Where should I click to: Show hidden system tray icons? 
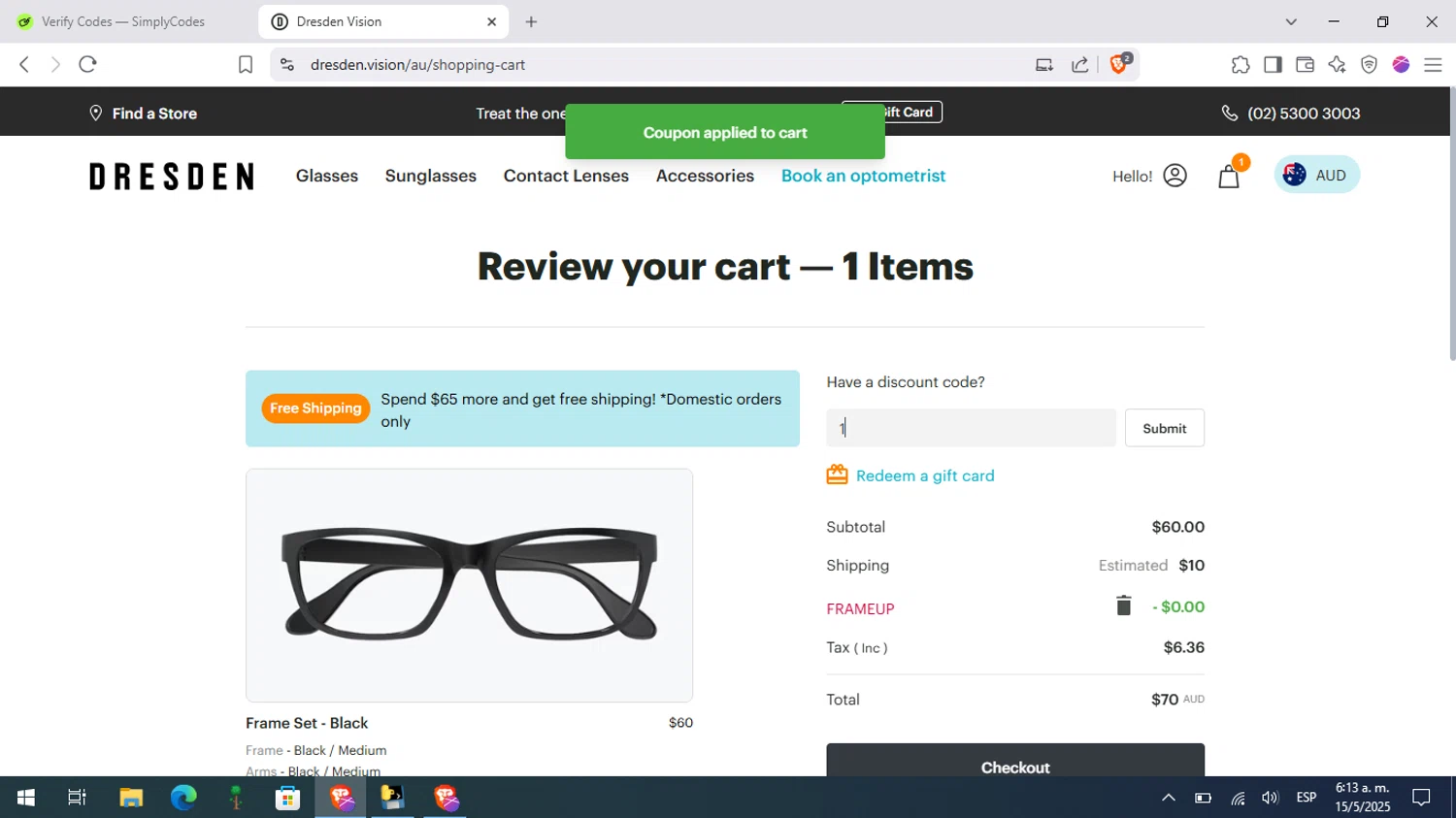pos(1169,798)
